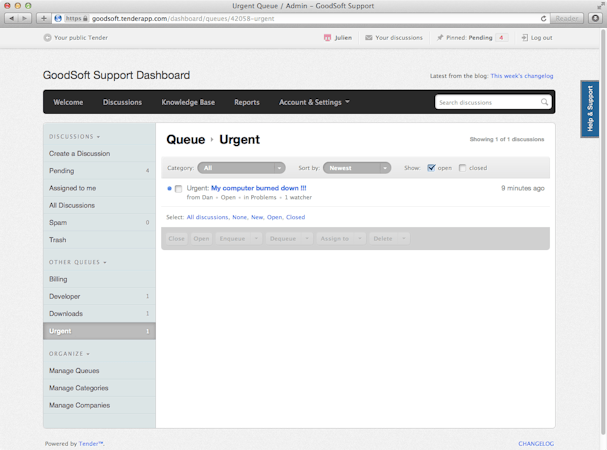This screenshot has width=607, height=450.
Task: Go forward with the browser forward arrow
Action: (x=24, y=18)
